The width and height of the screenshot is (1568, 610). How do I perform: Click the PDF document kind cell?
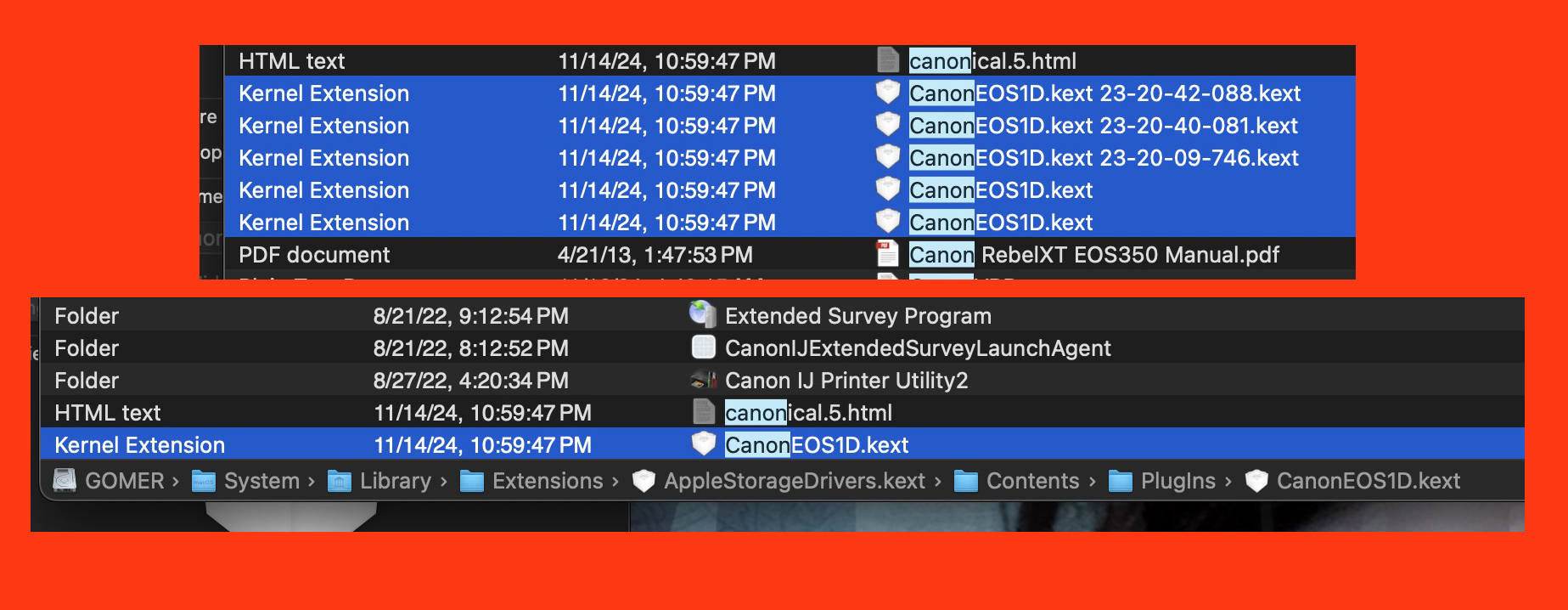click(x=314, y=255)
